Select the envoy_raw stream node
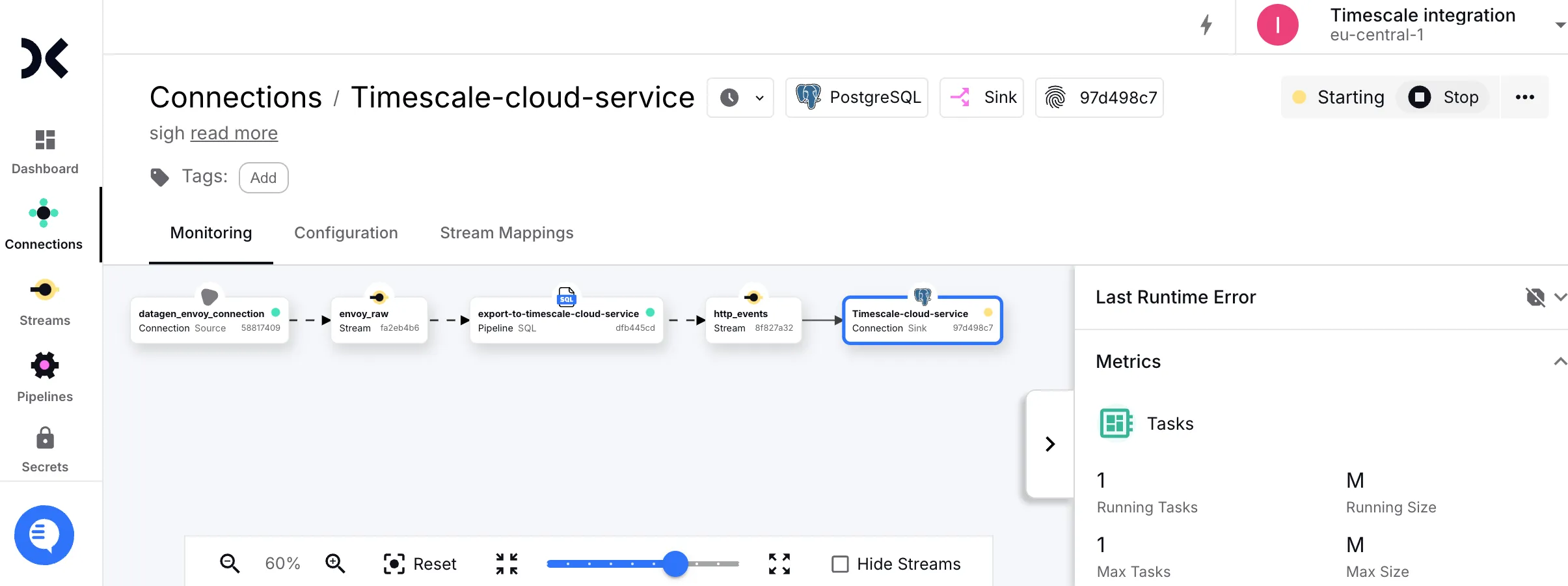This screenshot has width=1568, height=586. click(x=379, y=320)
